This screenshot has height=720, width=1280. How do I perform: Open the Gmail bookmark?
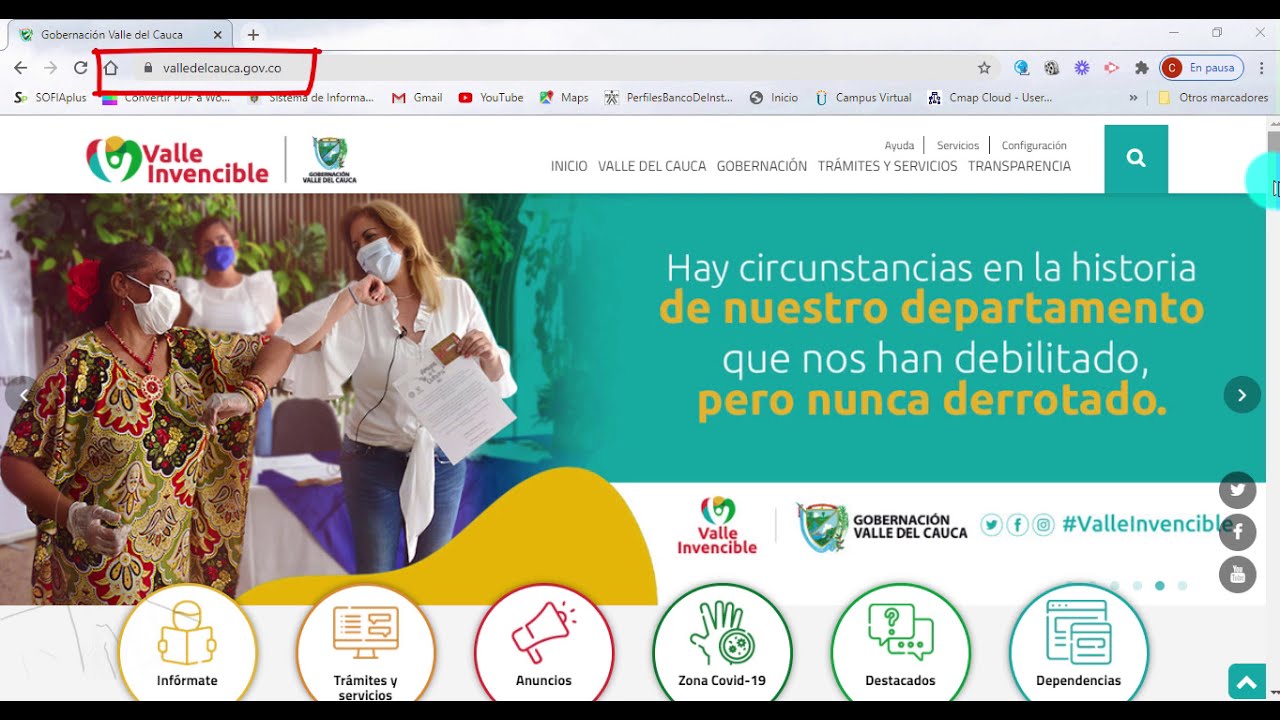tap(417, 98)
